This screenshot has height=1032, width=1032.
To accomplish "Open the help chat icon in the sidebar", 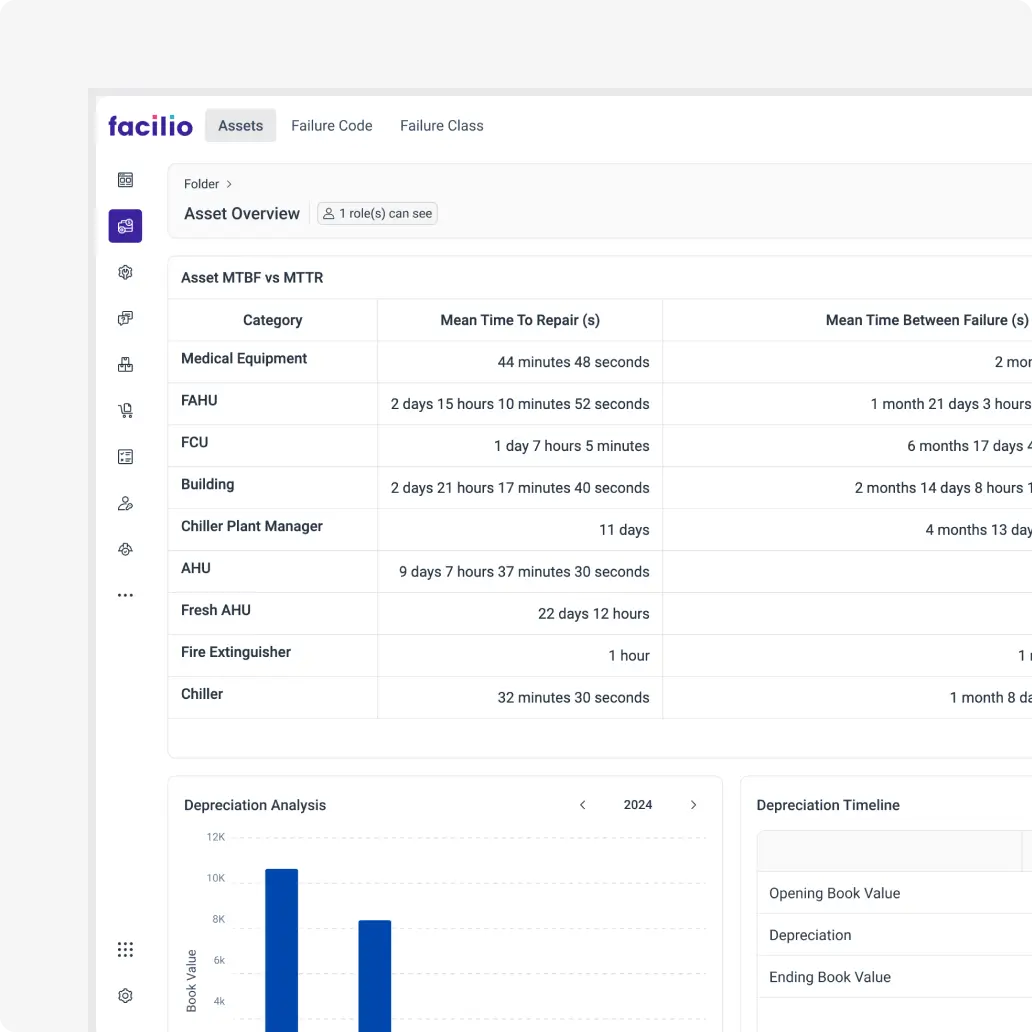I will pos(125,318).
